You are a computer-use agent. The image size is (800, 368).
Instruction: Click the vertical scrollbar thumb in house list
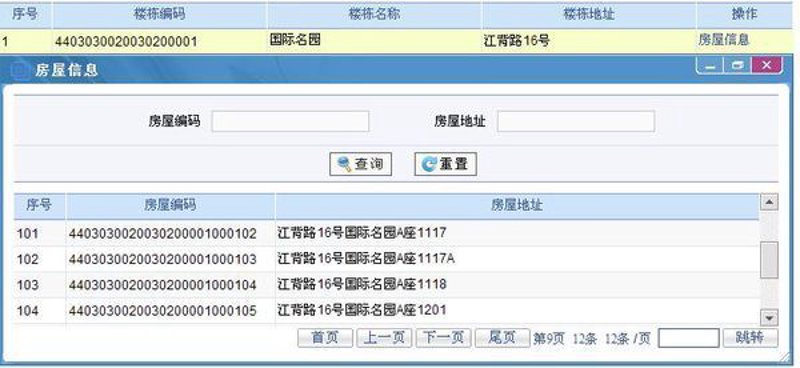(769, 260)
